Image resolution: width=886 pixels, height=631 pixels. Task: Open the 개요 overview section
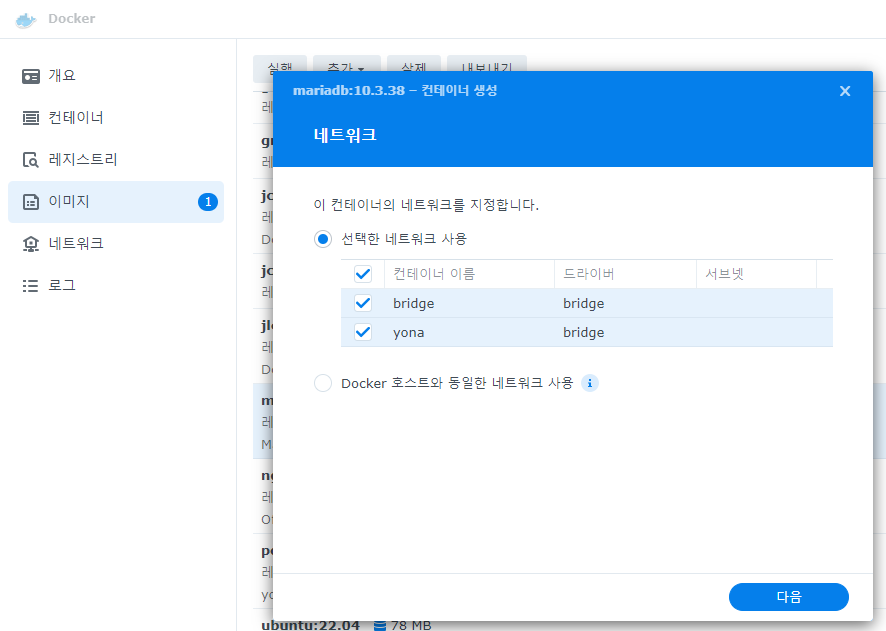coord(116,76)
